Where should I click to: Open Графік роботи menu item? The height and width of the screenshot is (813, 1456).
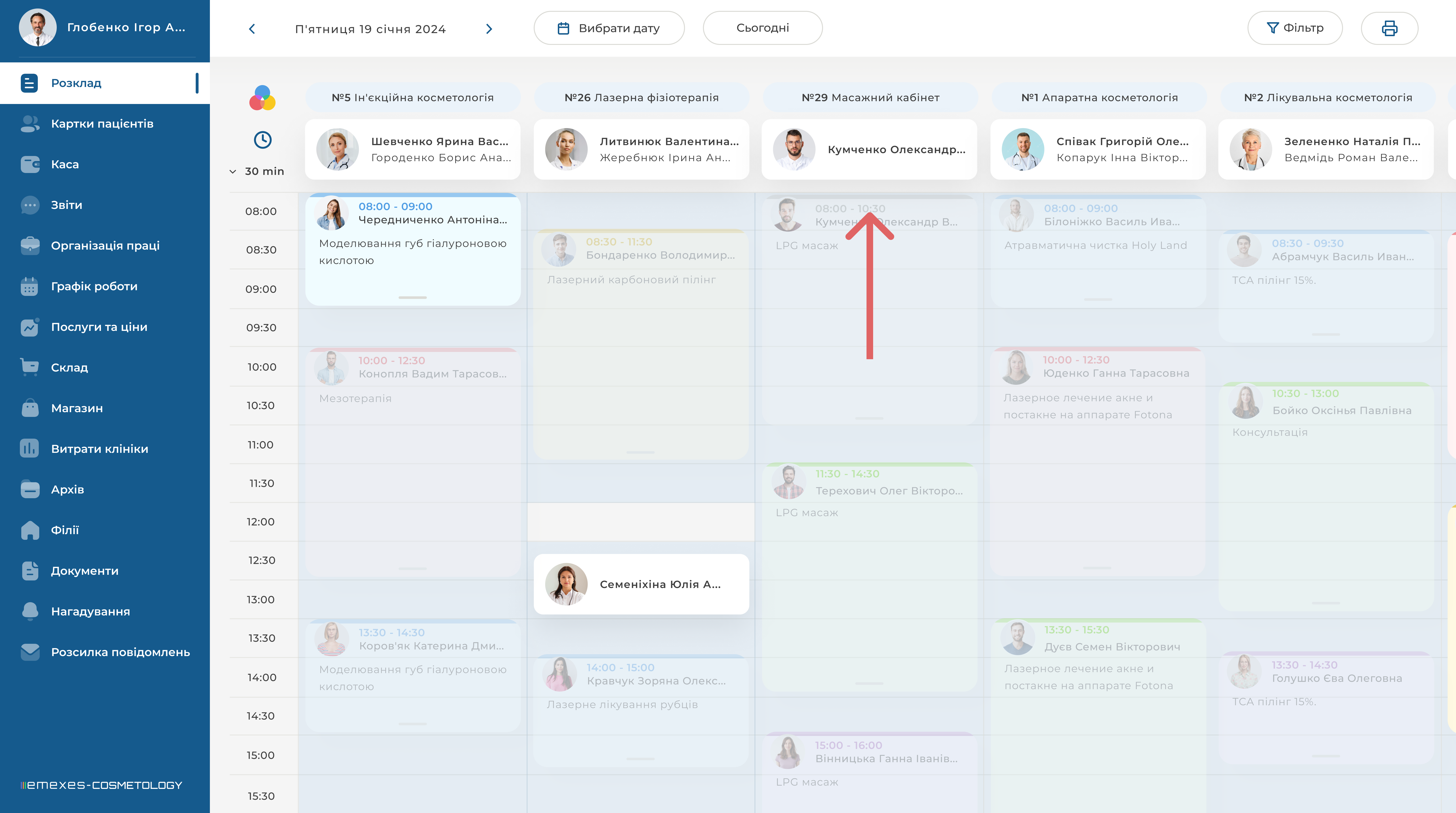click(x=94, y=286)
